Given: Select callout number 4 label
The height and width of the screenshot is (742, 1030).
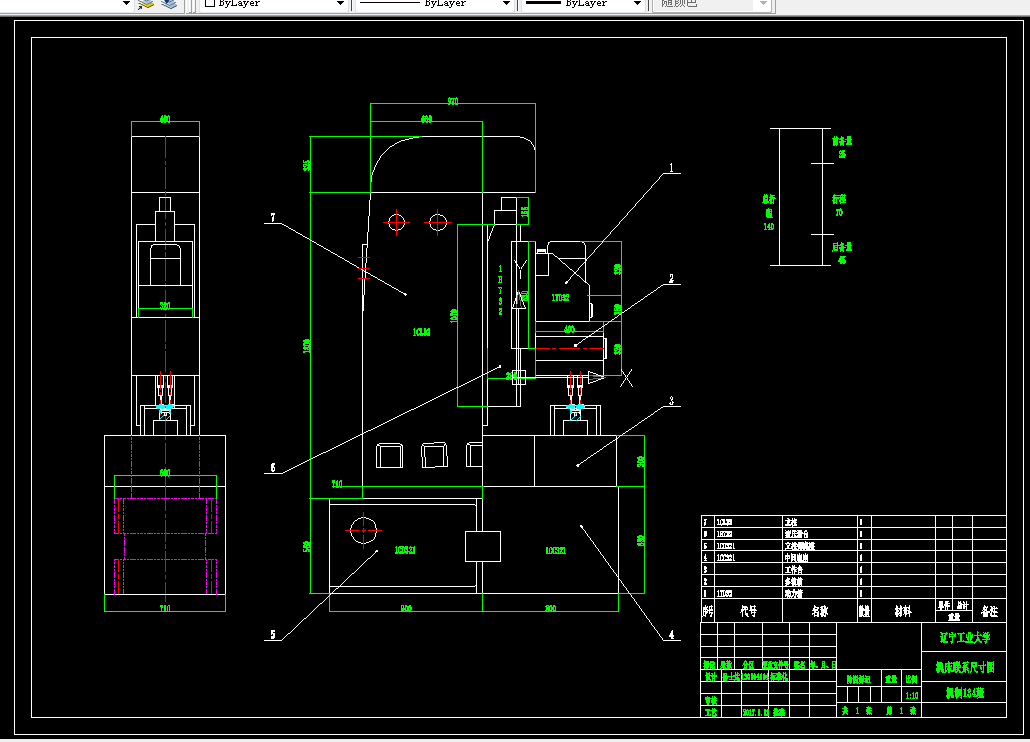Looking at the screenshot, I should tap(671, 634).
